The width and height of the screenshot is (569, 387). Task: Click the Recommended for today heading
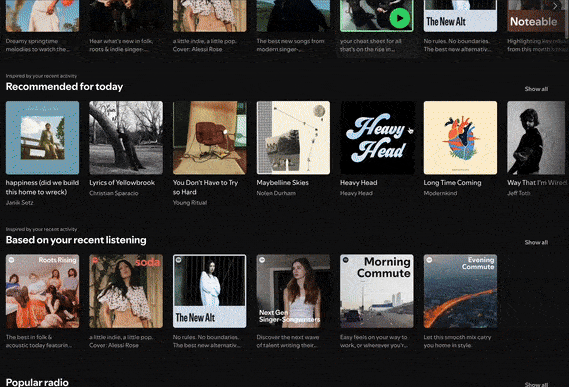coord(64,87)
